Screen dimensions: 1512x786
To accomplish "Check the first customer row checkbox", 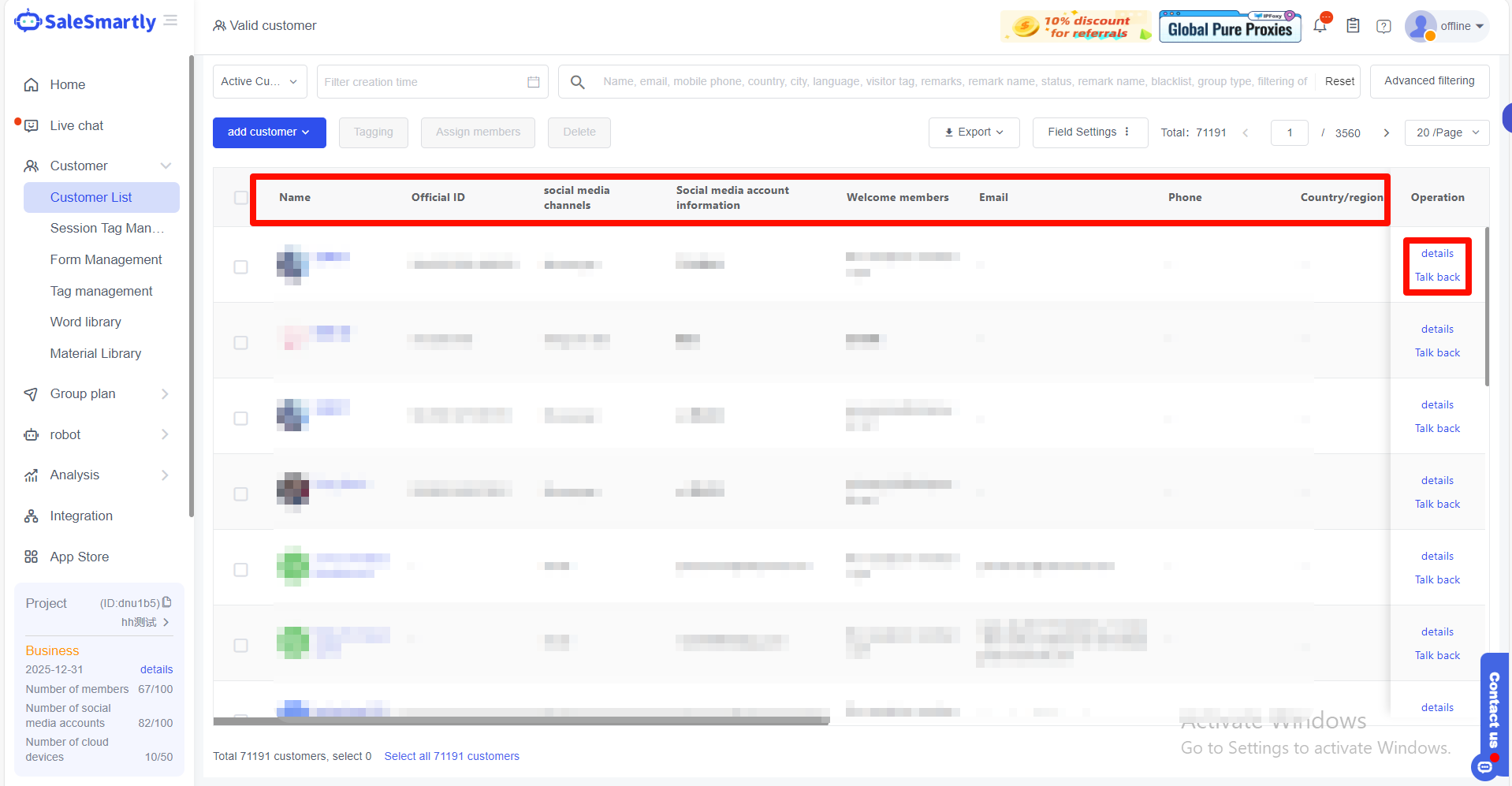I will tap(241, 267).
